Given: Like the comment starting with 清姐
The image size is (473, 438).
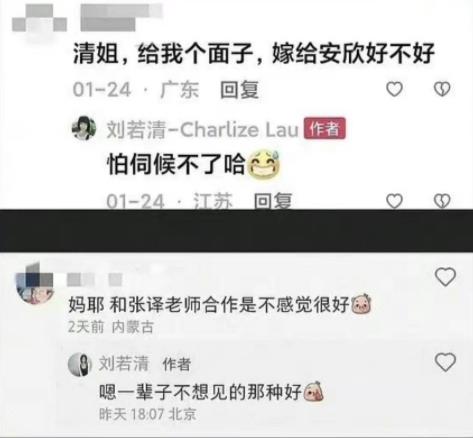Looking at the screenshot, I should [x=395, y=89].
